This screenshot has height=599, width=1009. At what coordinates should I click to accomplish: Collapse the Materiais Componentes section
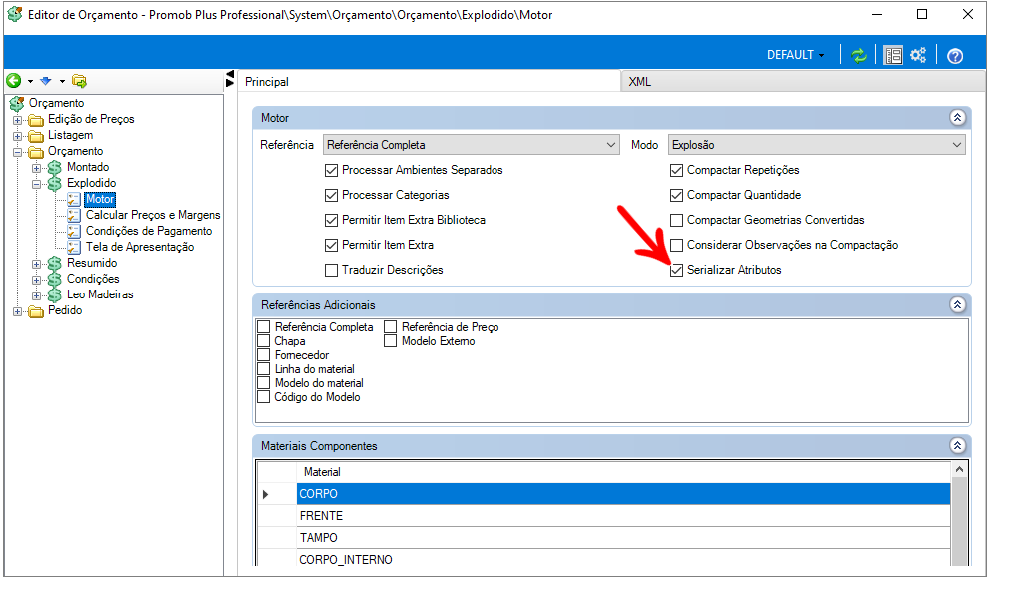click(958, 445)
